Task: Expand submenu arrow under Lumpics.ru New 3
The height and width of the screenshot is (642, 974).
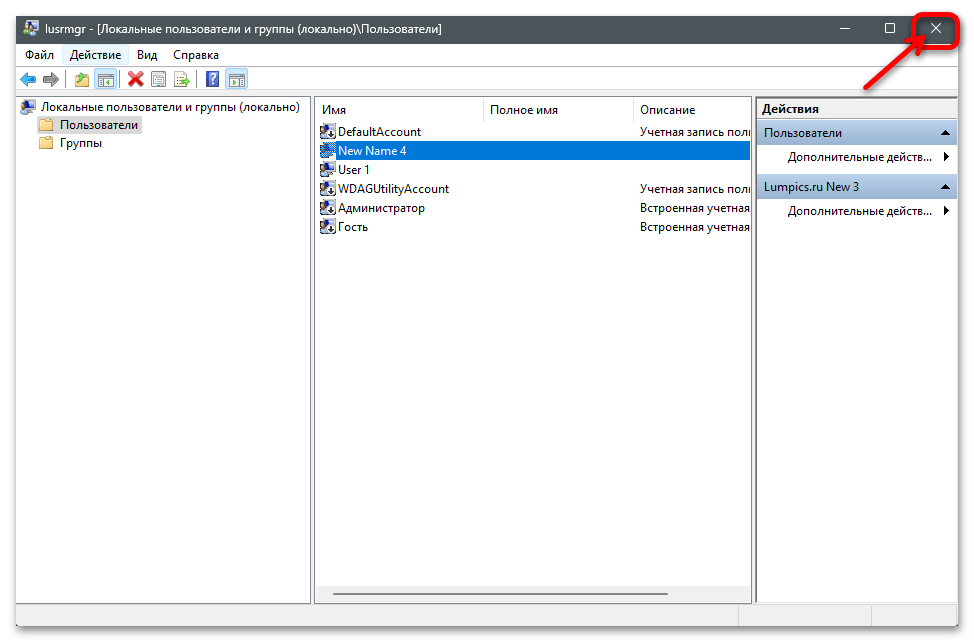Action: click(947, 211)
